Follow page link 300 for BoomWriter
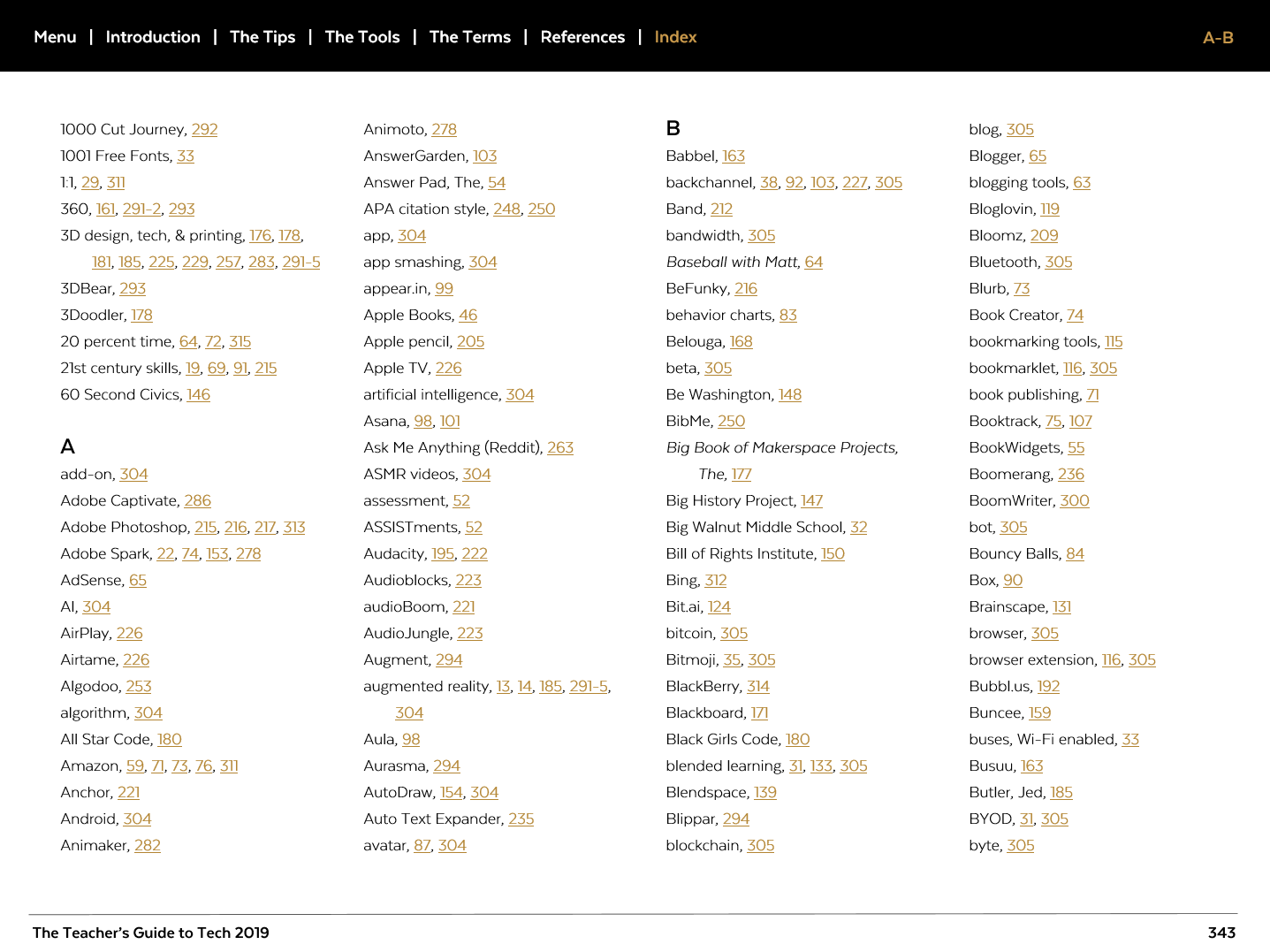The width and height of the screenshot is (1270, 952). 1075,500
